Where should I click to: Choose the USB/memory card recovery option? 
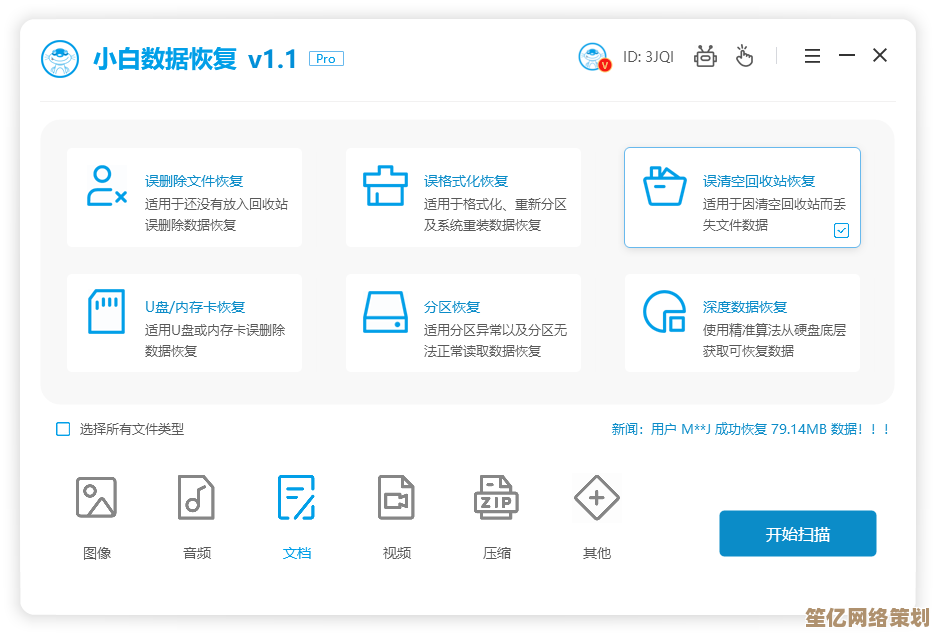click(x=184, y=323)
